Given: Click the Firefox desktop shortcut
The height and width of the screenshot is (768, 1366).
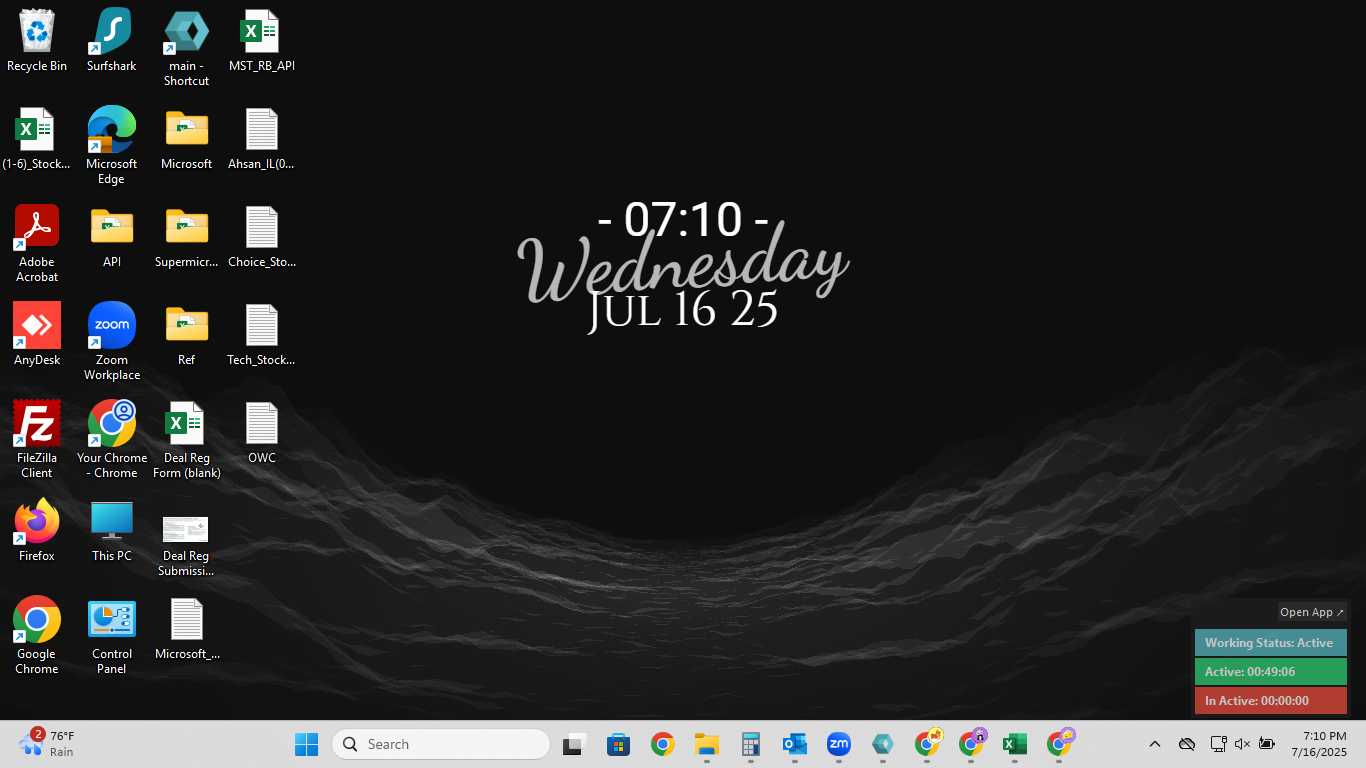Looking at the screenshot, I should coord(37,530).
